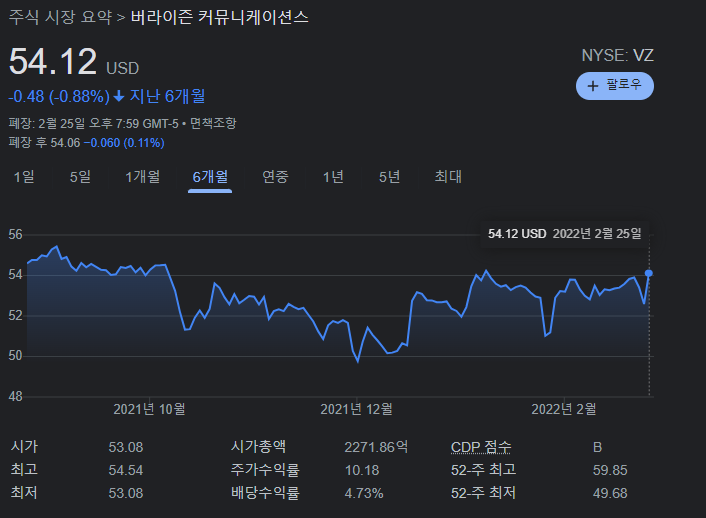The width and height of the screenshot is (706, 518).
Task: Click the 버라이즌 커뮤니케이션스 title text
Action: click(x=220, y=17)
